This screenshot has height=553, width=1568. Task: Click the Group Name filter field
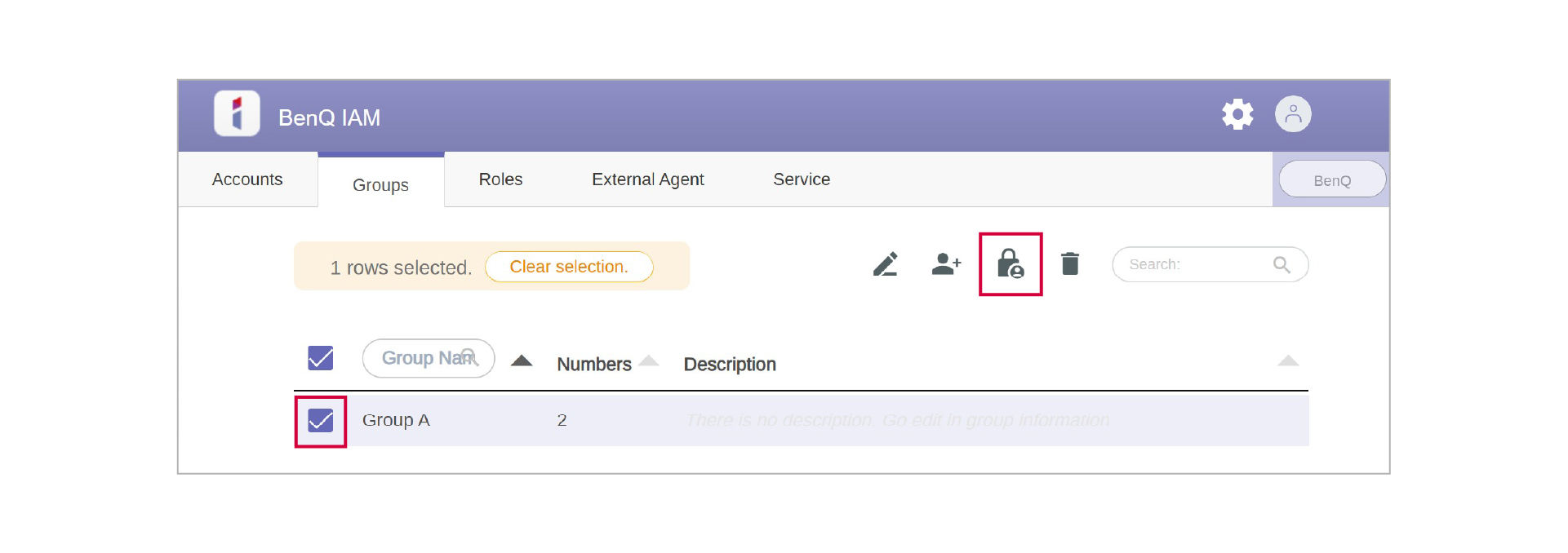(421, 358)
